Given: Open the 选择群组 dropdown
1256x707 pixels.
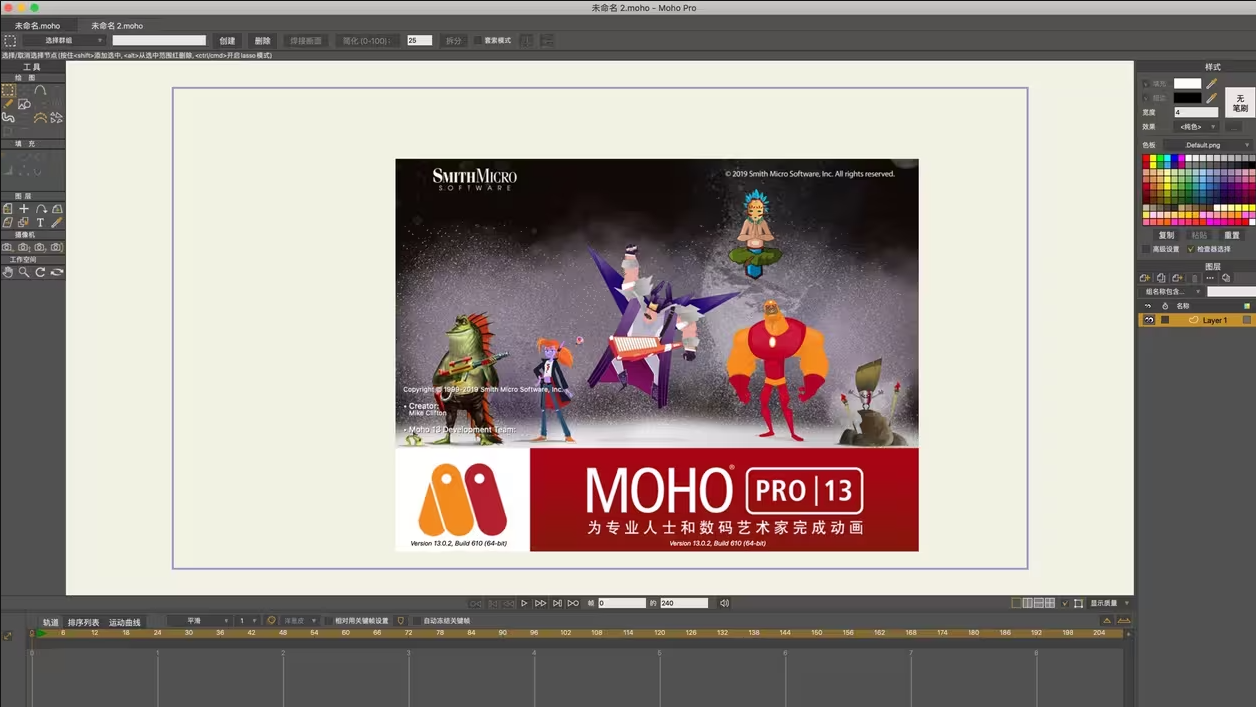Looking at the screenshot, I should (64, 41).
